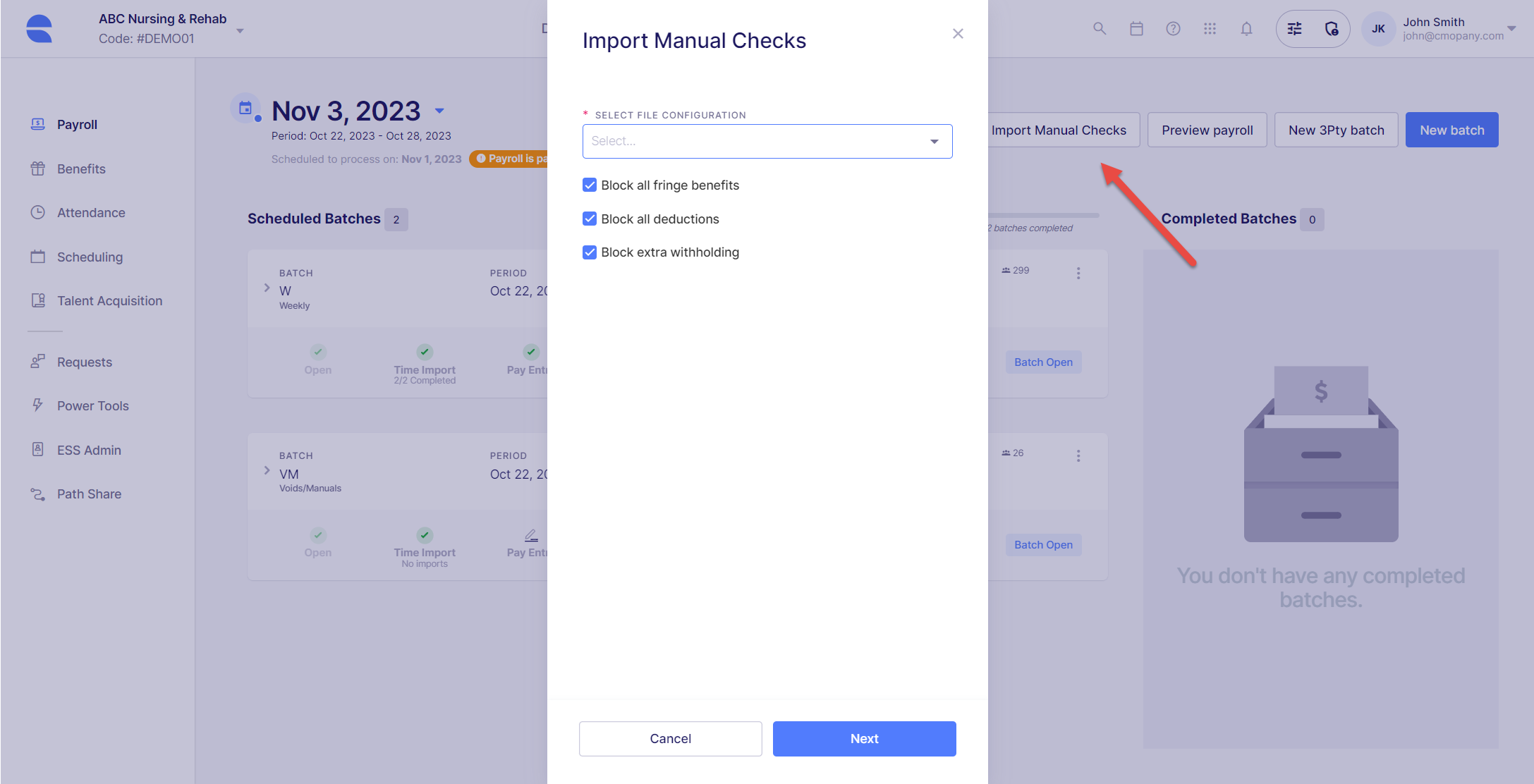The height and width of the screenshot is (784, 1534).
Task: Open the apps grid icon
Action: click(1210, 29)
